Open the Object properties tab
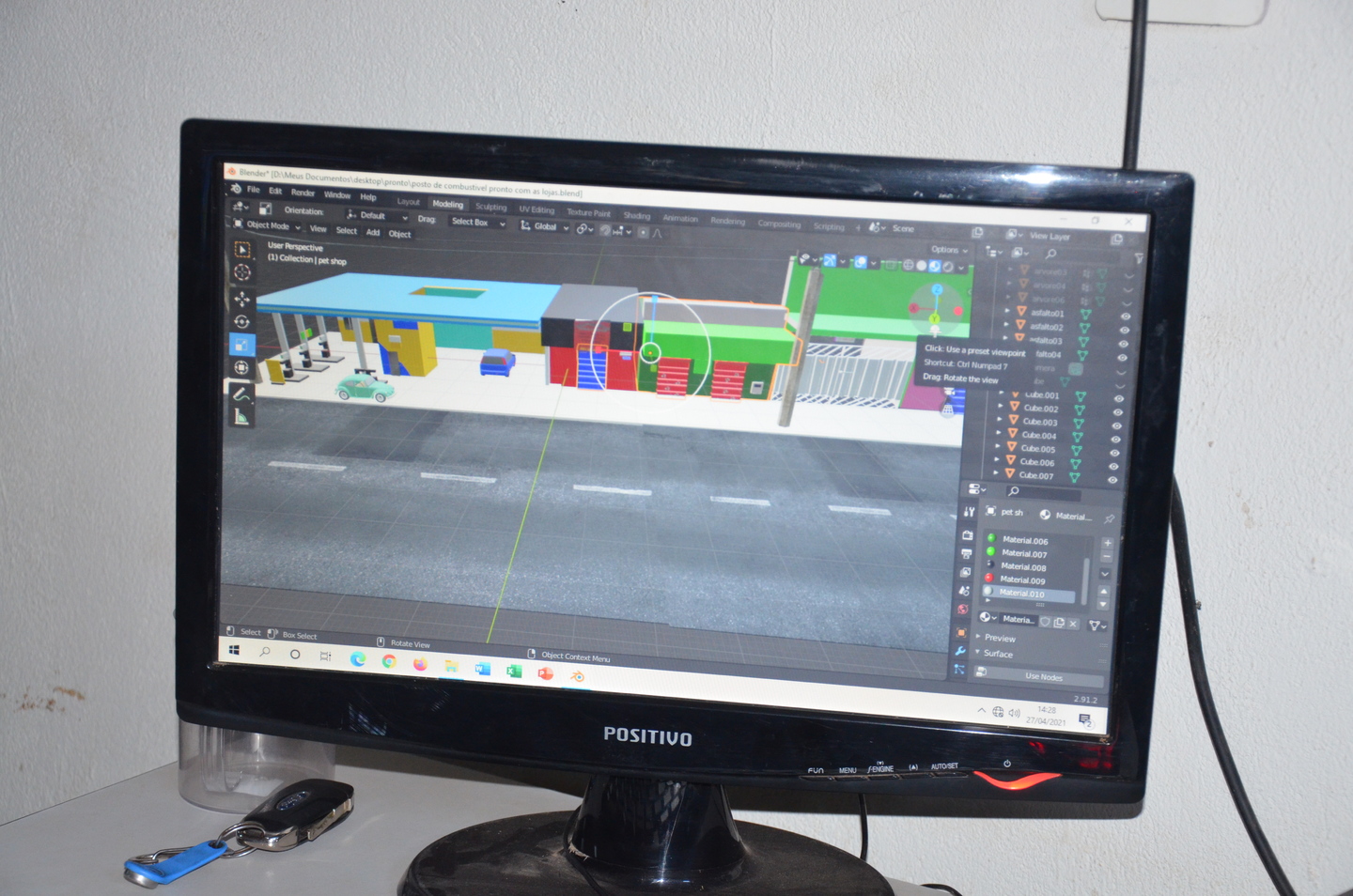This screenshot has width=1353, height=896. click(x=961, y=632)
